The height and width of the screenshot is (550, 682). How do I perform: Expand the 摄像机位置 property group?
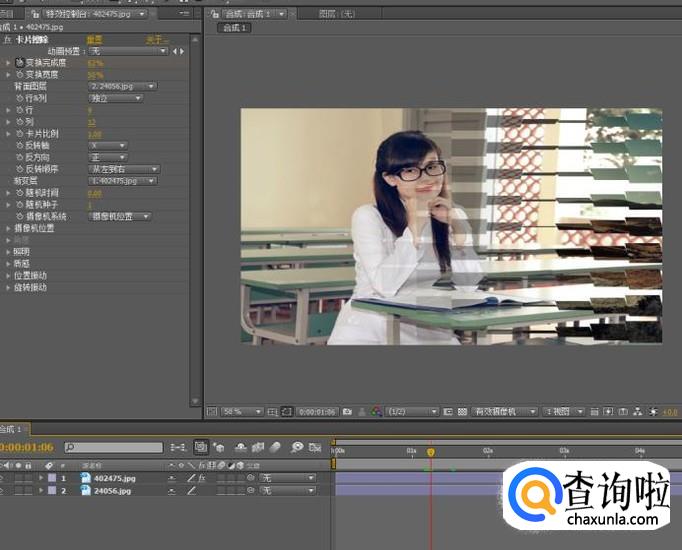coord(8,228)
